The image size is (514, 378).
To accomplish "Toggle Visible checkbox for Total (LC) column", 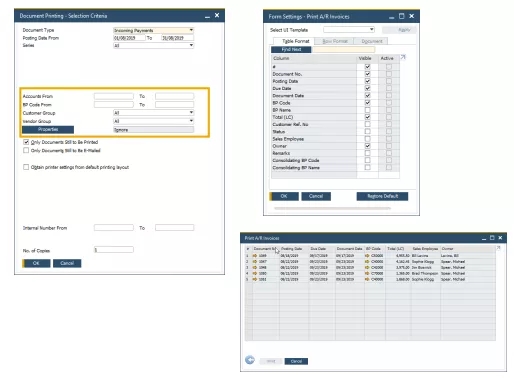I will point(367,117).
